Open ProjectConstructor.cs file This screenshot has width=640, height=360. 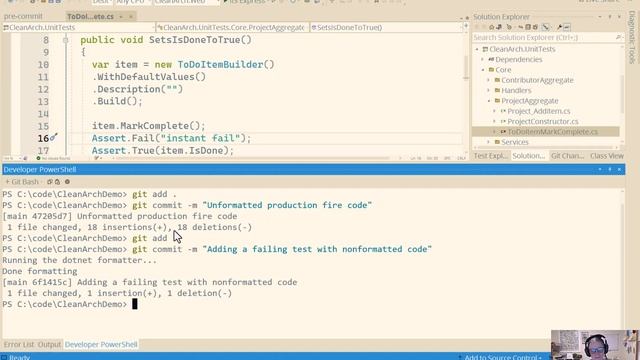[x=542, y=121]
